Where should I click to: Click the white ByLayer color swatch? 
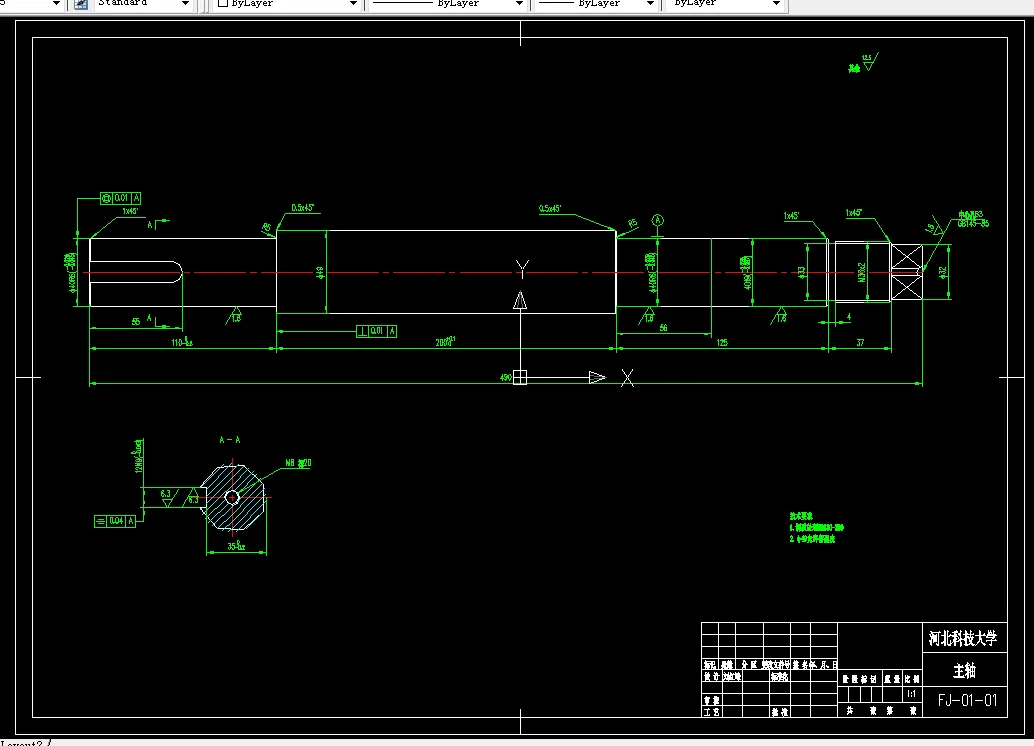coord(223,3)
